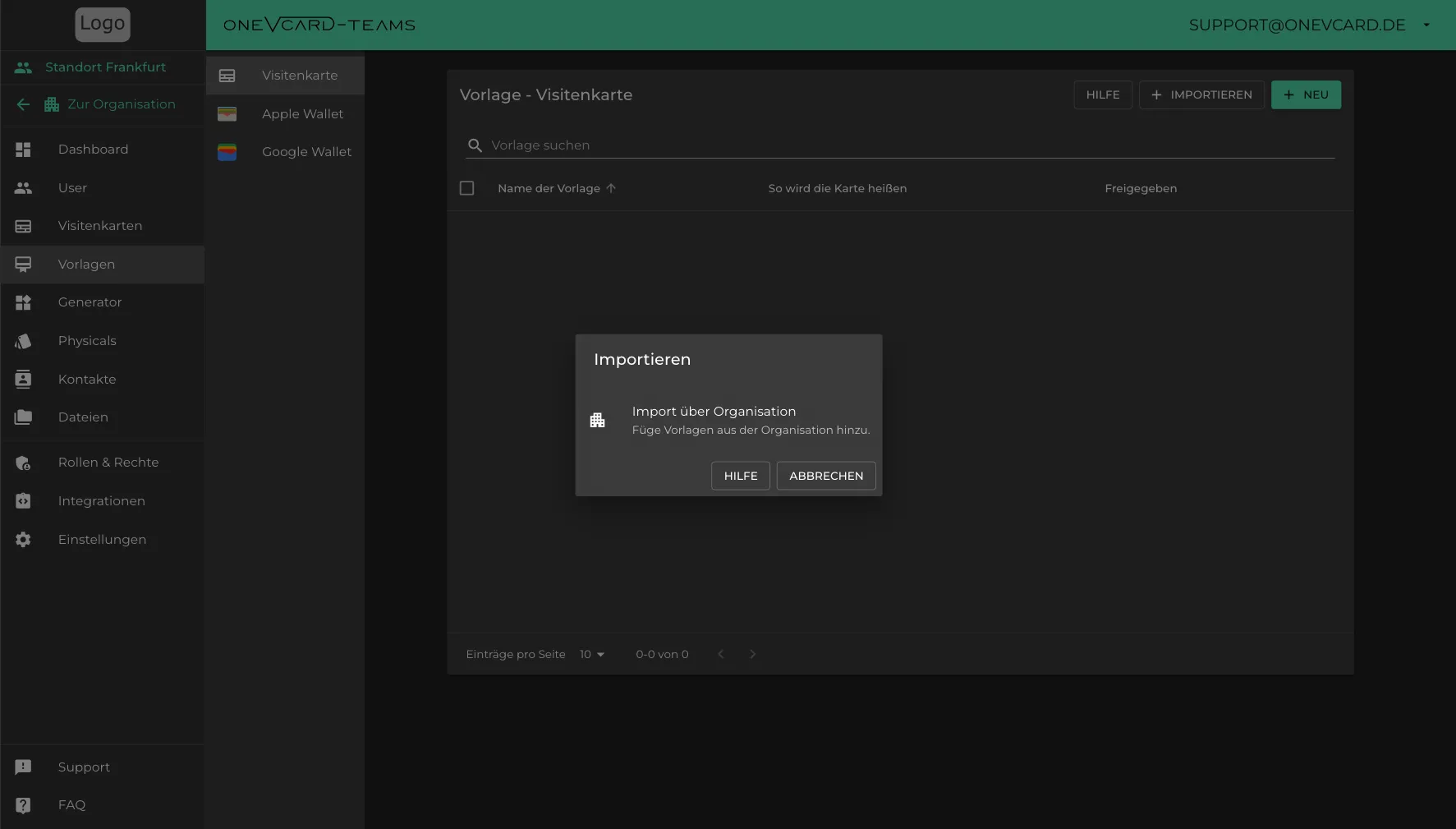1456x829 pixels.
Task: Click the Apple Wallet icon
Action: 227,114
